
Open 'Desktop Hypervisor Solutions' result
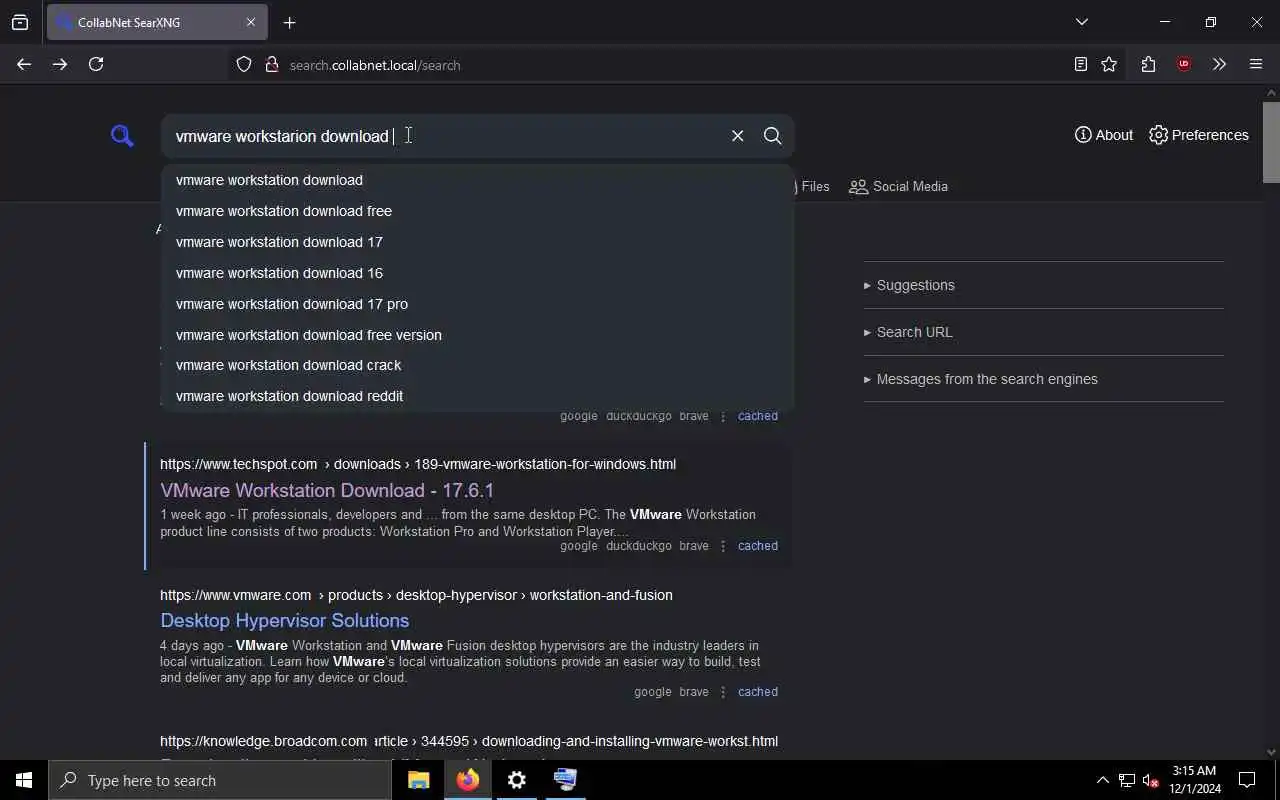[285, 620]
